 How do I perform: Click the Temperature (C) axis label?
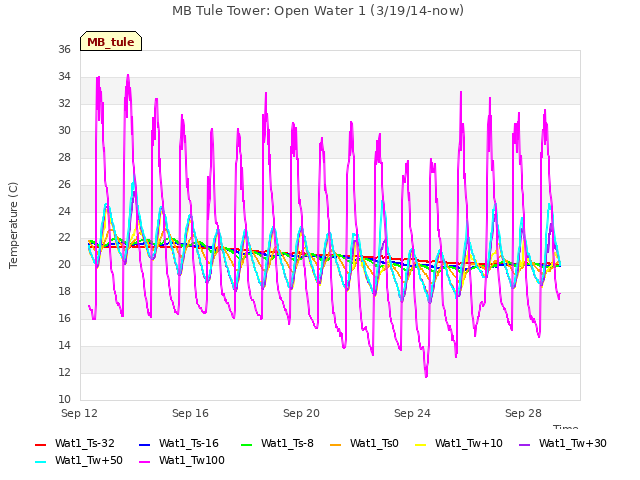tap(13, 225)
